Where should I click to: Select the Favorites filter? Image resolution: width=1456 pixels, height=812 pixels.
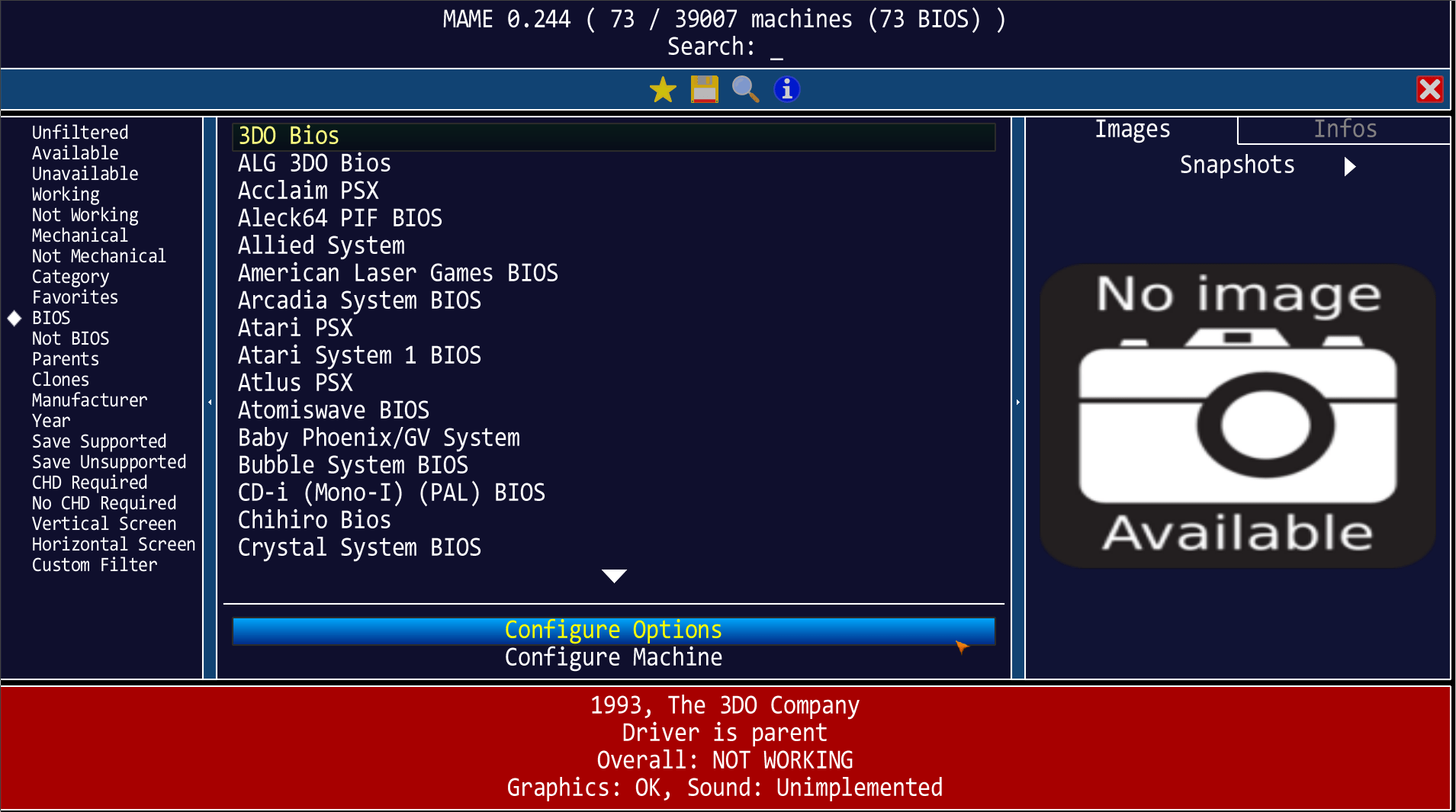coord(75,297)
